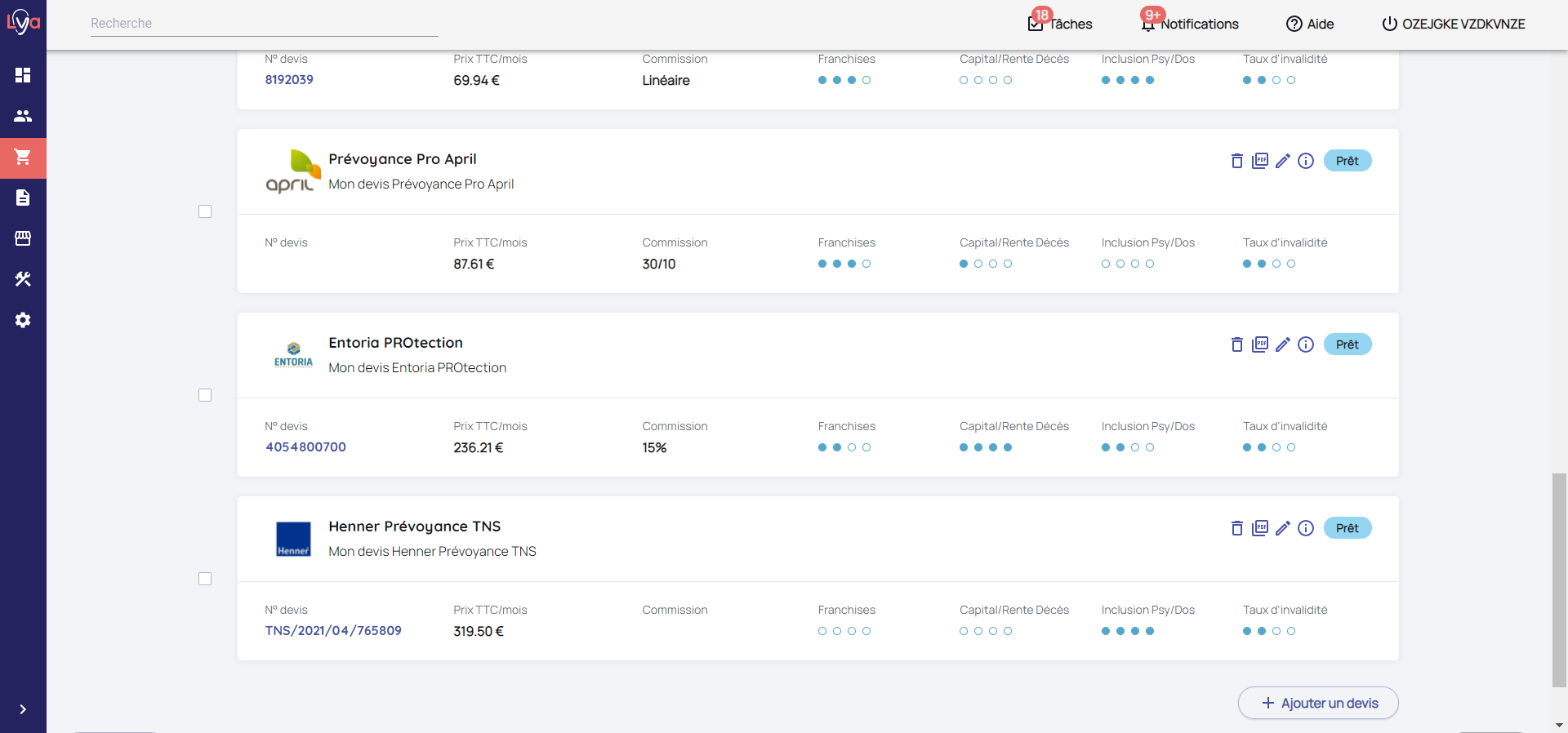1568x733 pixels.
Task: Open the dashboard icon in sidebar
Action: click(23, 75)
